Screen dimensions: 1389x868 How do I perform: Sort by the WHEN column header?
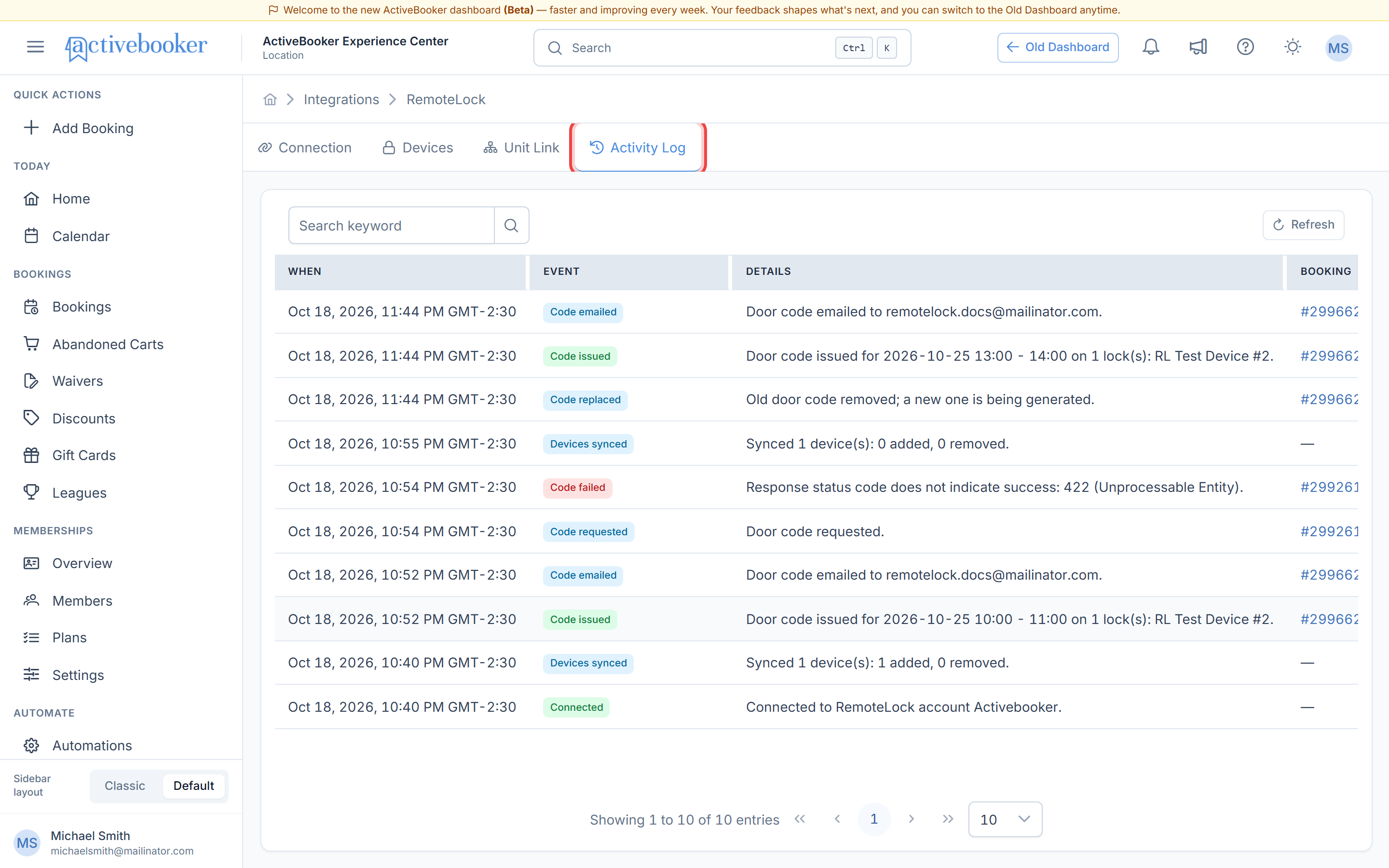point(400,271)
